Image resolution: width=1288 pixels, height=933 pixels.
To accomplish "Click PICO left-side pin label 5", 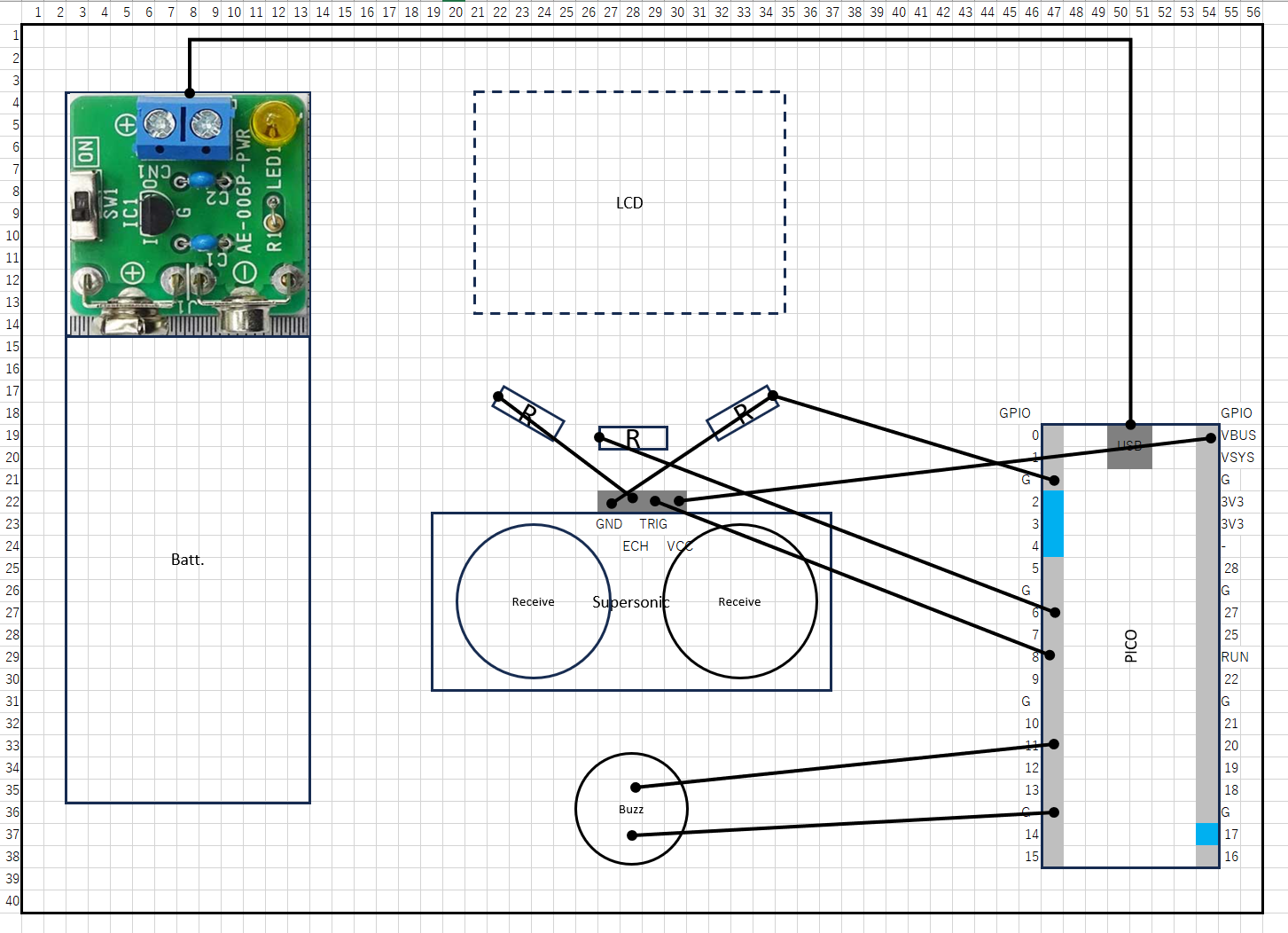I will pos(1035,568).
